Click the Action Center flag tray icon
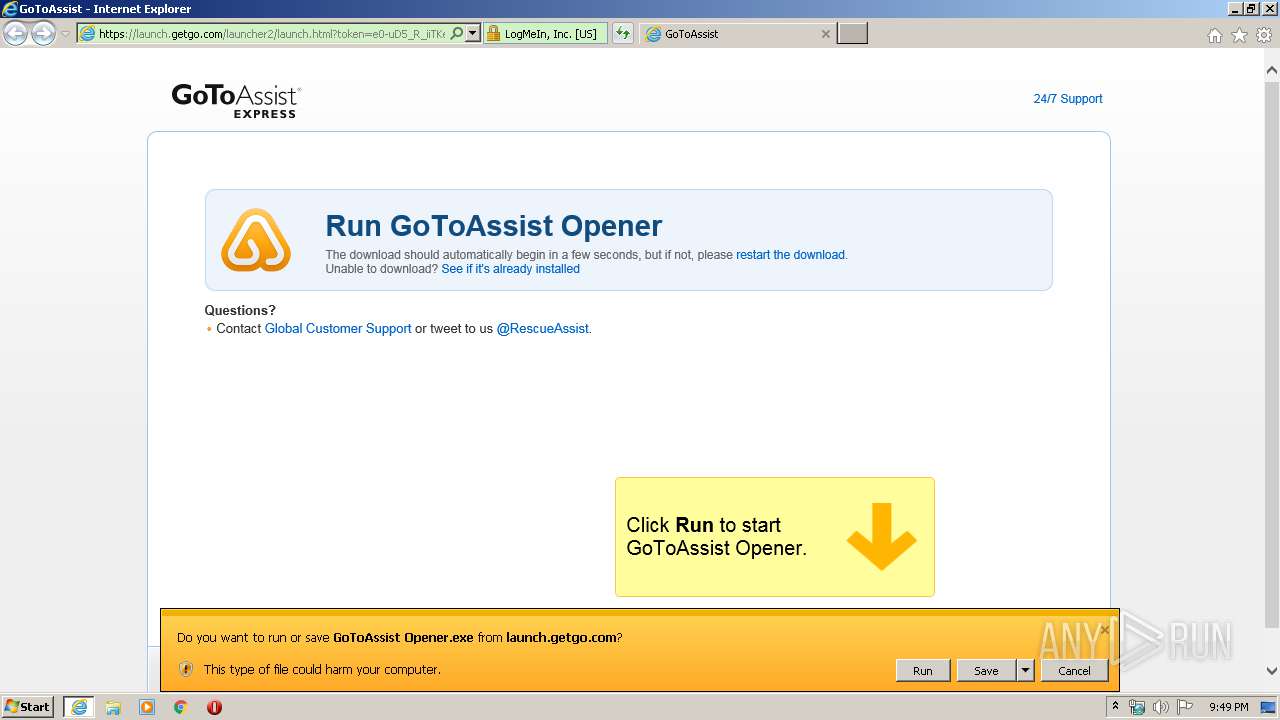The image size is (1280, 720). click(x=1185, y=707)
